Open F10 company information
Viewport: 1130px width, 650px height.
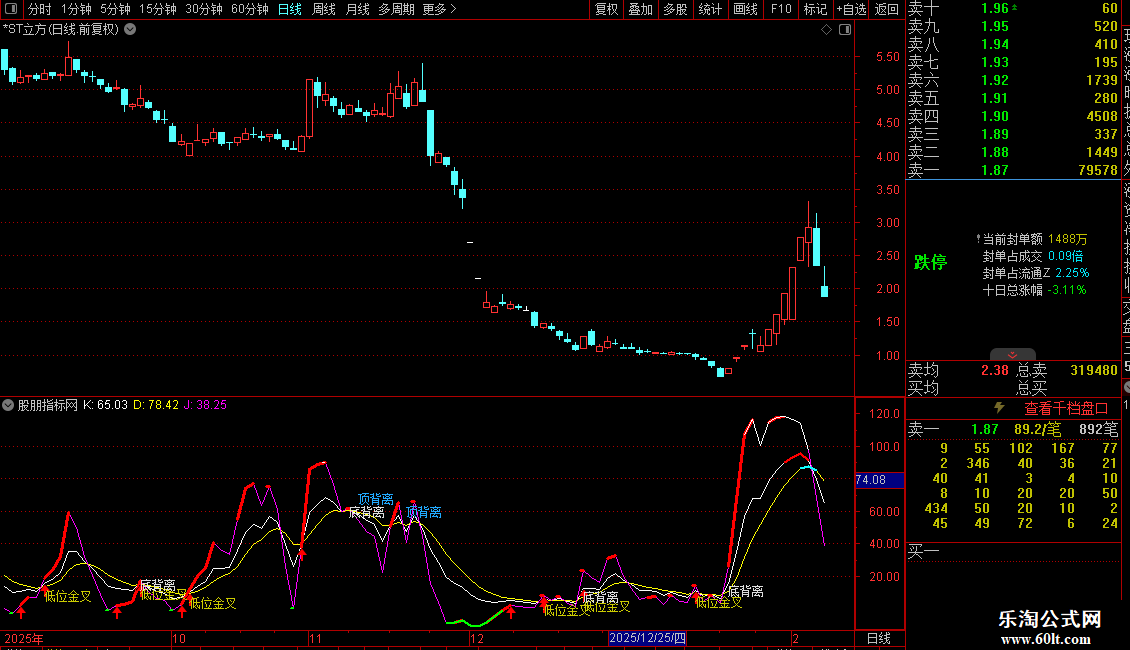coord(780,9)
